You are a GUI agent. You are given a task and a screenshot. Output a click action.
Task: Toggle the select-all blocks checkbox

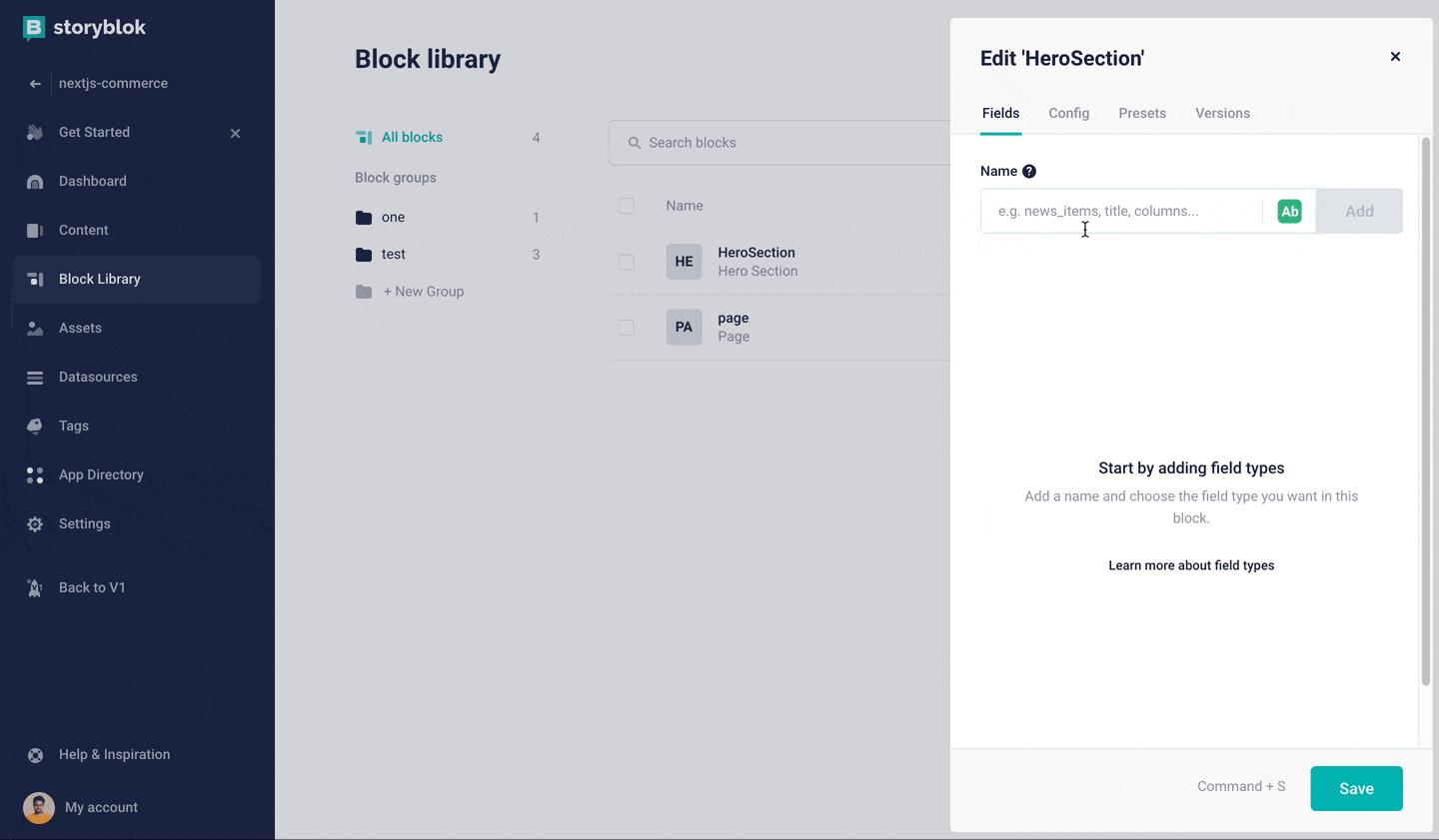(x=627, y=206)
